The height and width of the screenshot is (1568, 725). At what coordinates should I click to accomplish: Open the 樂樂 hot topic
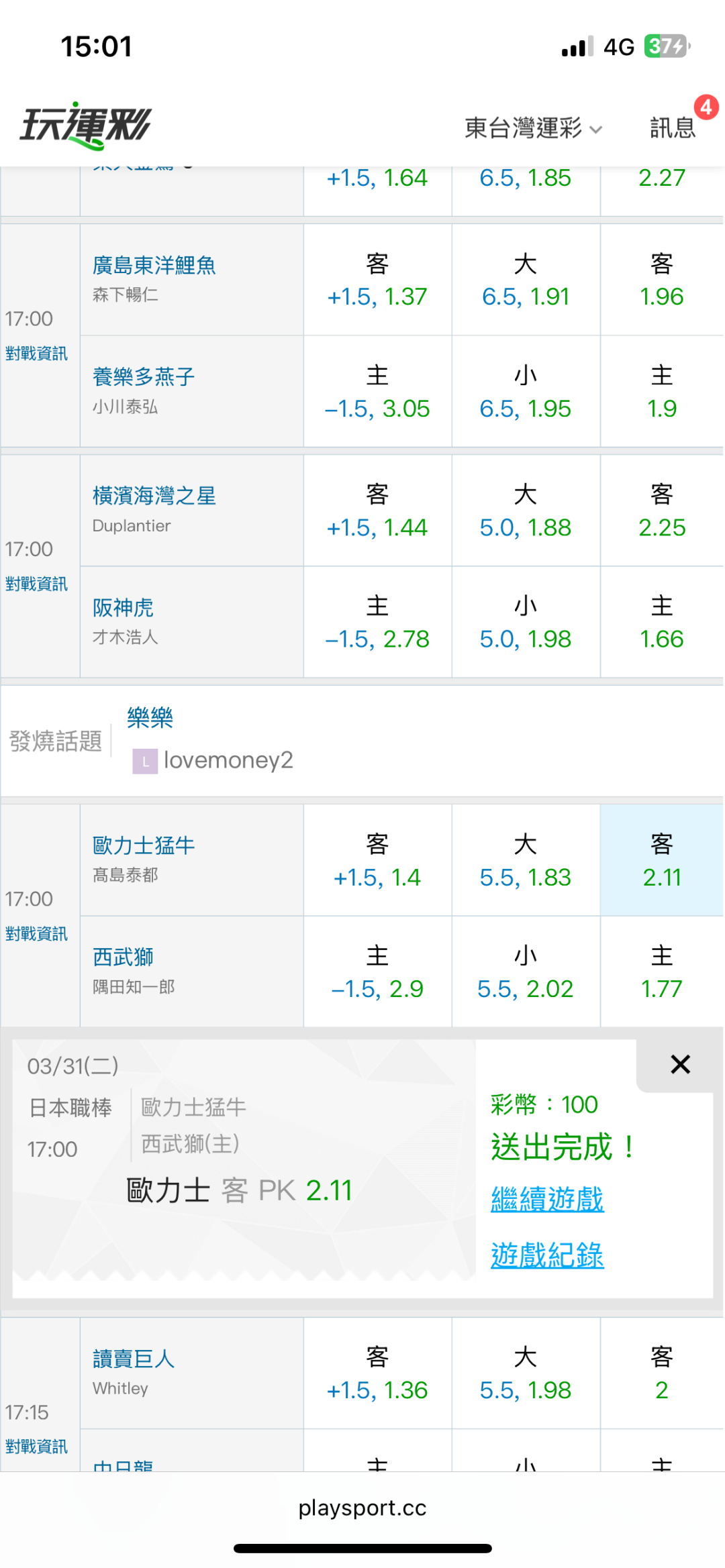click(150, 718)
